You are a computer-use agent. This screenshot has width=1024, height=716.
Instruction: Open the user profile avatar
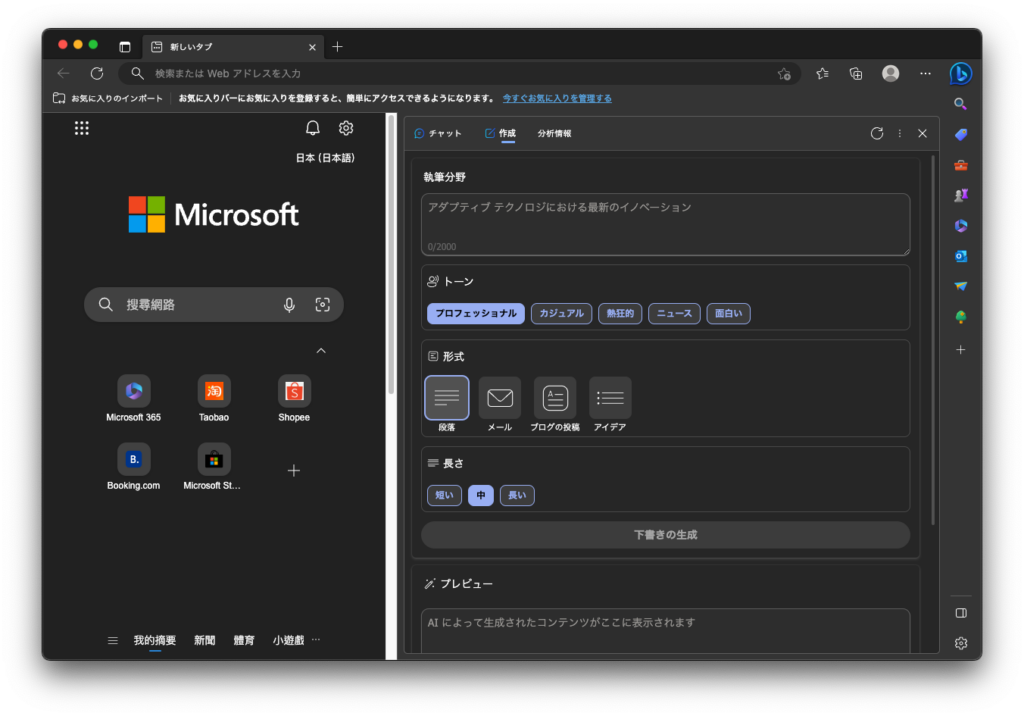coord(890,73)
